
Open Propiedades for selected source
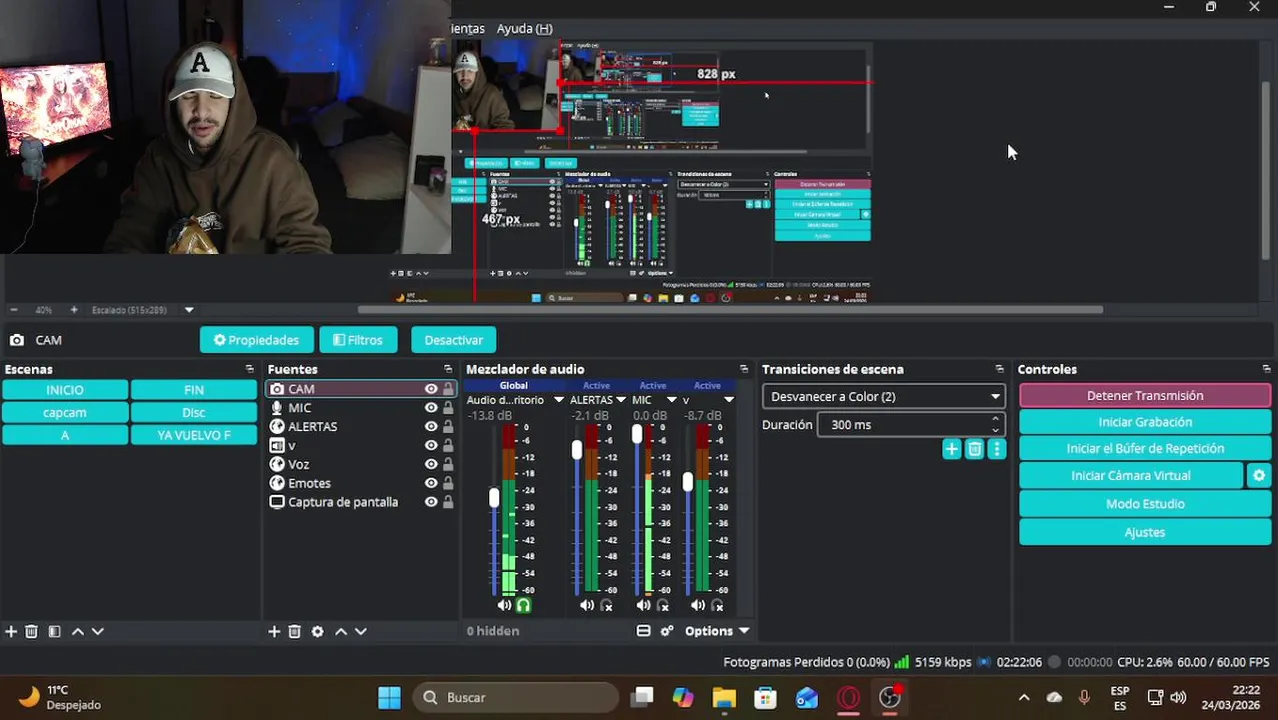tap(256, 340)
